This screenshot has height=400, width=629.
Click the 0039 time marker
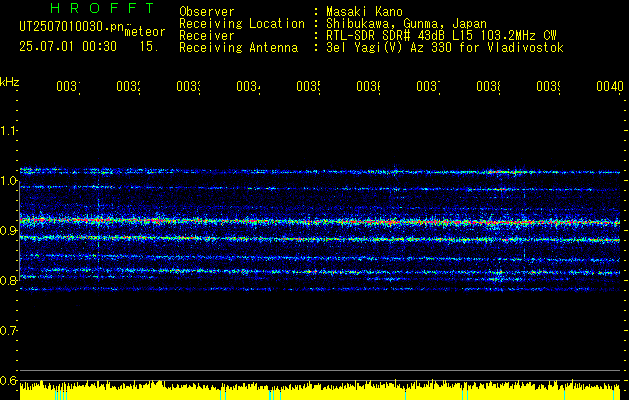coord(549,86)
